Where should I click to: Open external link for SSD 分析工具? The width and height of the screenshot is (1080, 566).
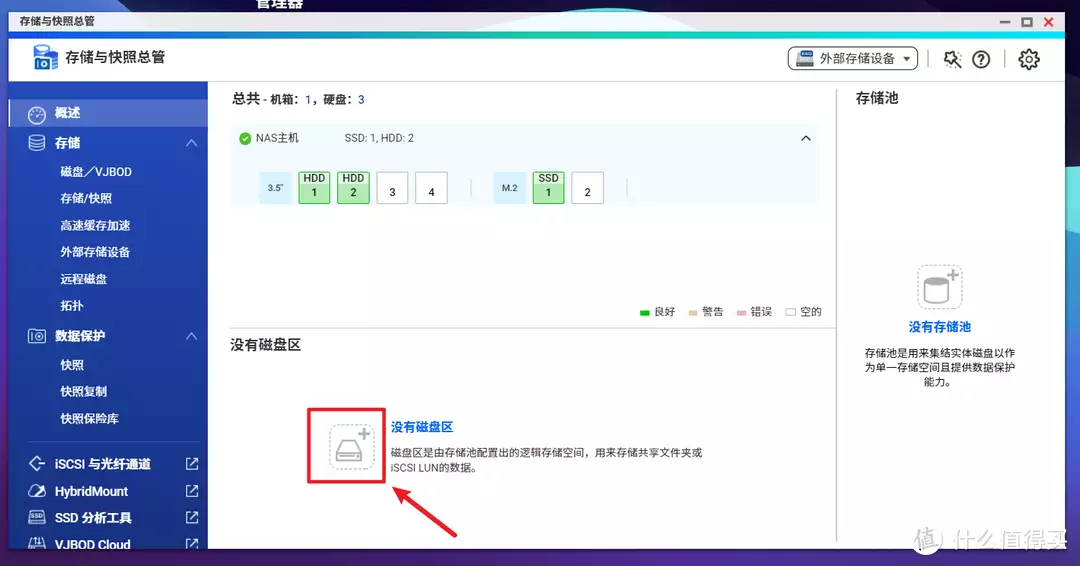coord(192,517)
